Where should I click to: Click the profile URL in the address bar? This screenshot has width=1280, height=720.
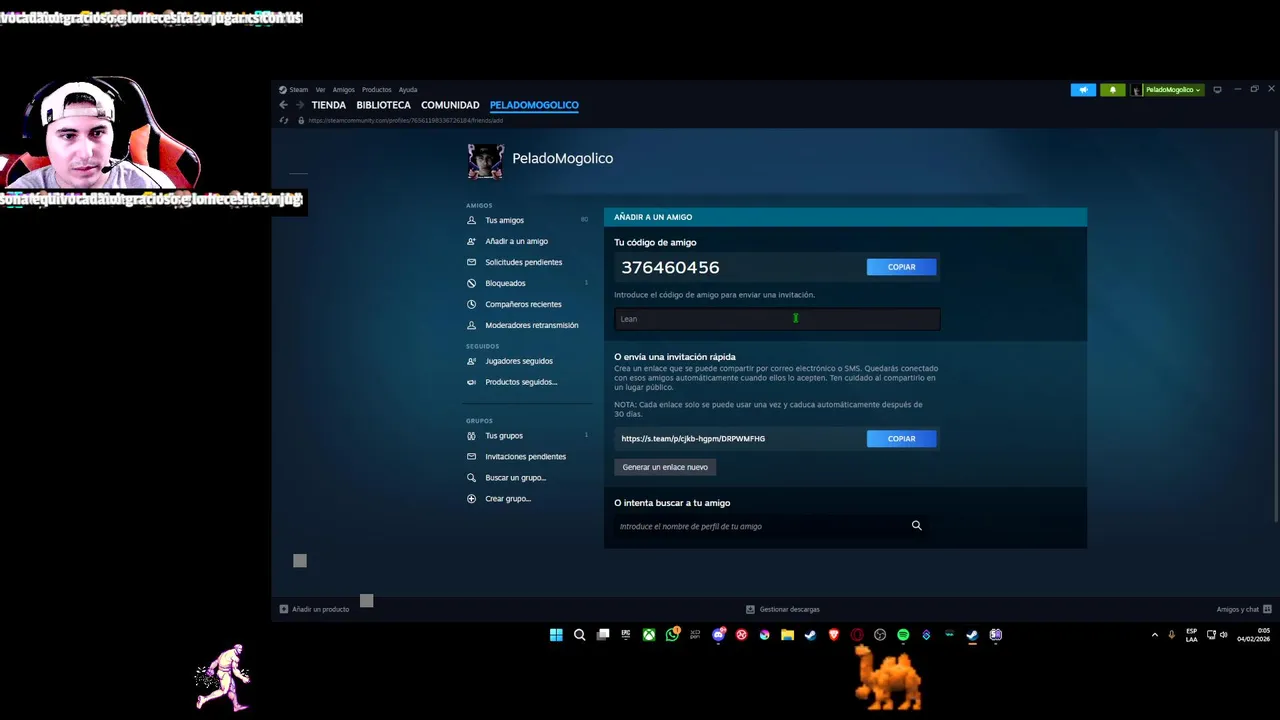point(405,121)
